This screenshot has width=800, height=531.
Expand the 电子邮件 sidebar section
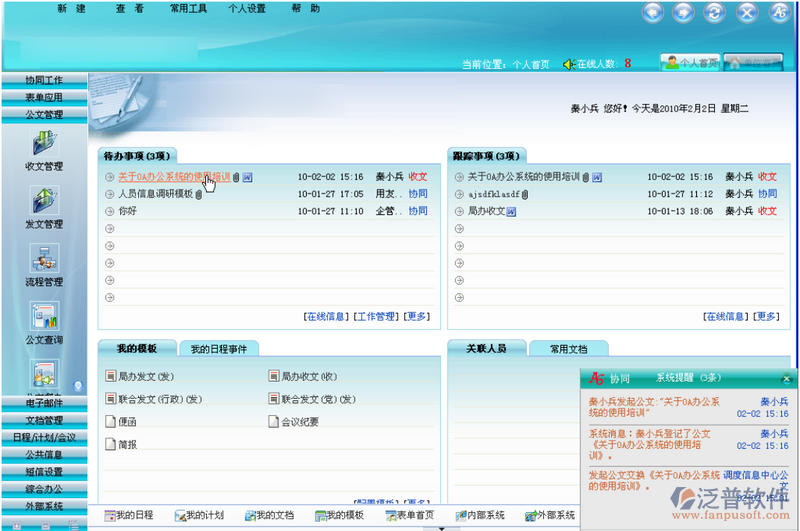(x=44, y=403)
